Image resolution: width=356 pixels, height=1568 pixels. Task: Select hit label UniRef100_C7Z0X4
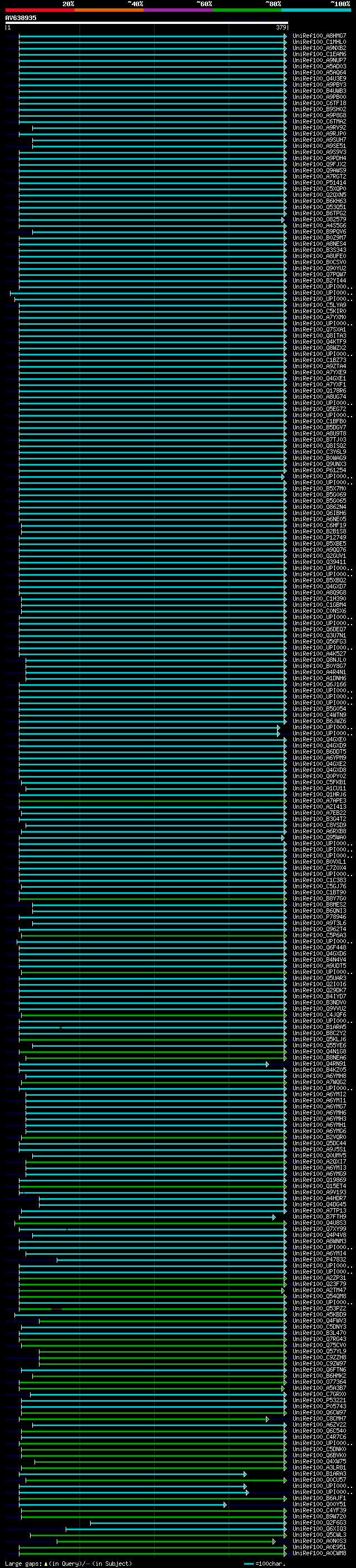click(x=319, y=868)
